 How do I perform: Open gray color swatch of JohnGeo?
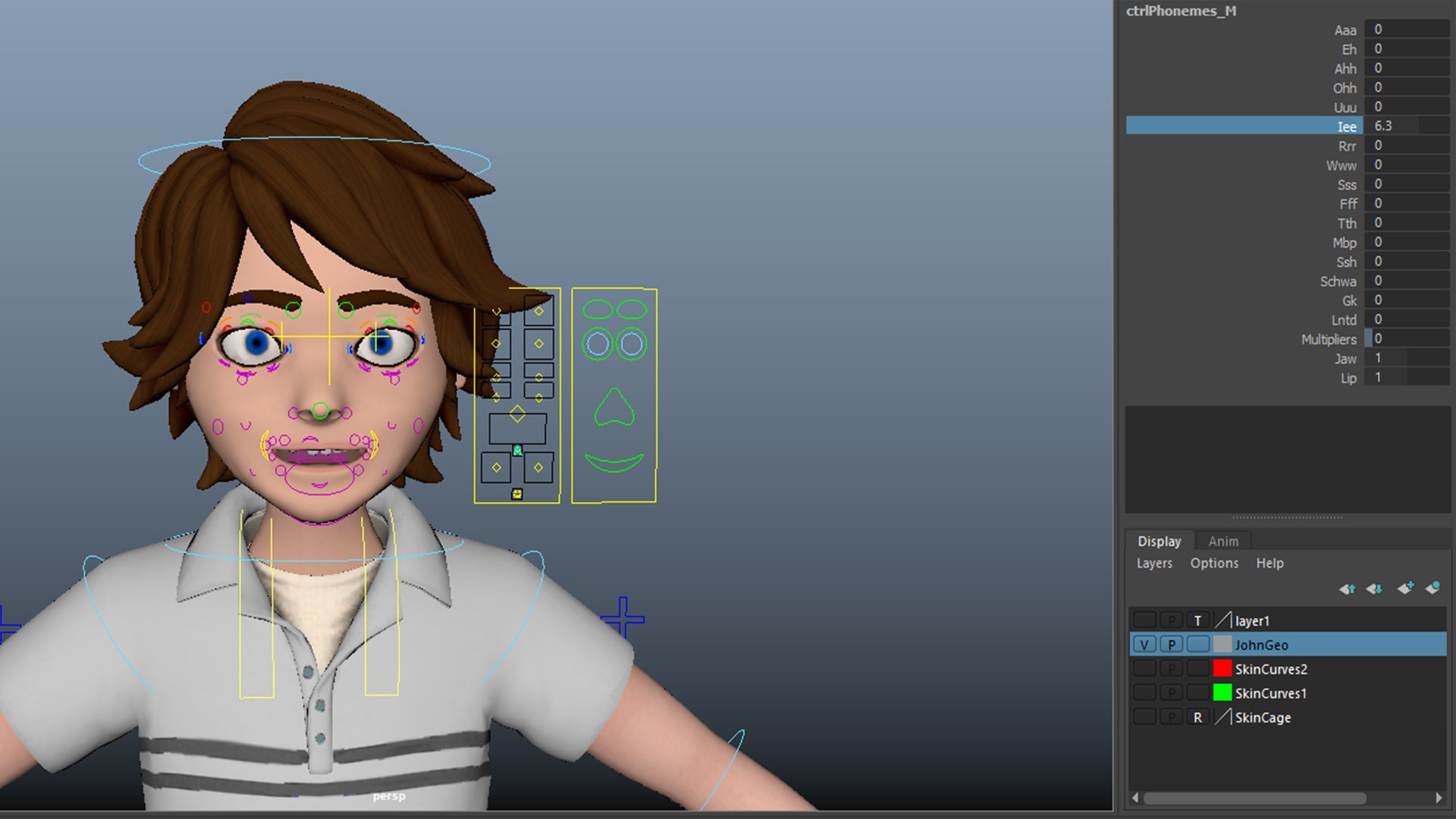pos(1222,645)
